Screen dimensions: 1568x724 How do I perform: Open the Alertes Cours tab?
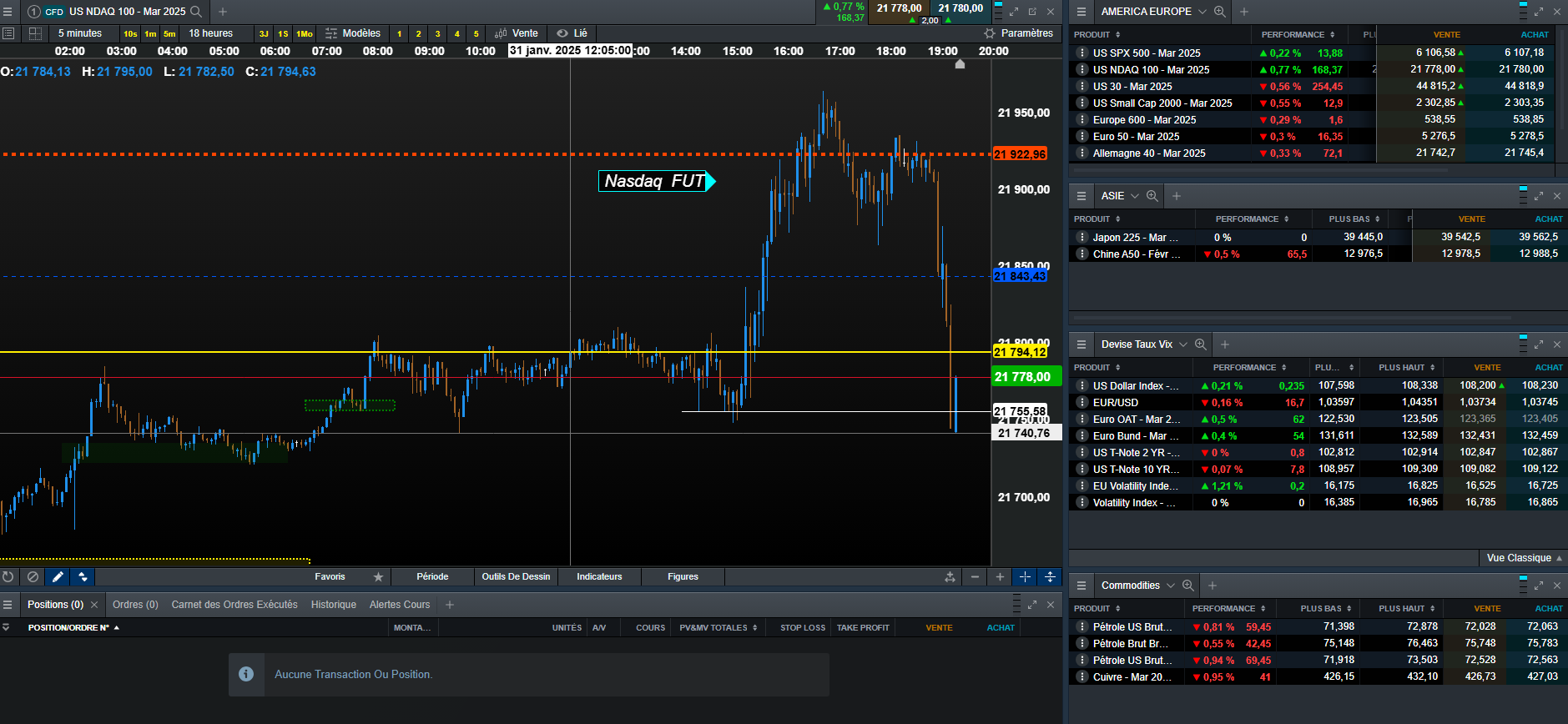pyautogui.click(x=400, y=605)
